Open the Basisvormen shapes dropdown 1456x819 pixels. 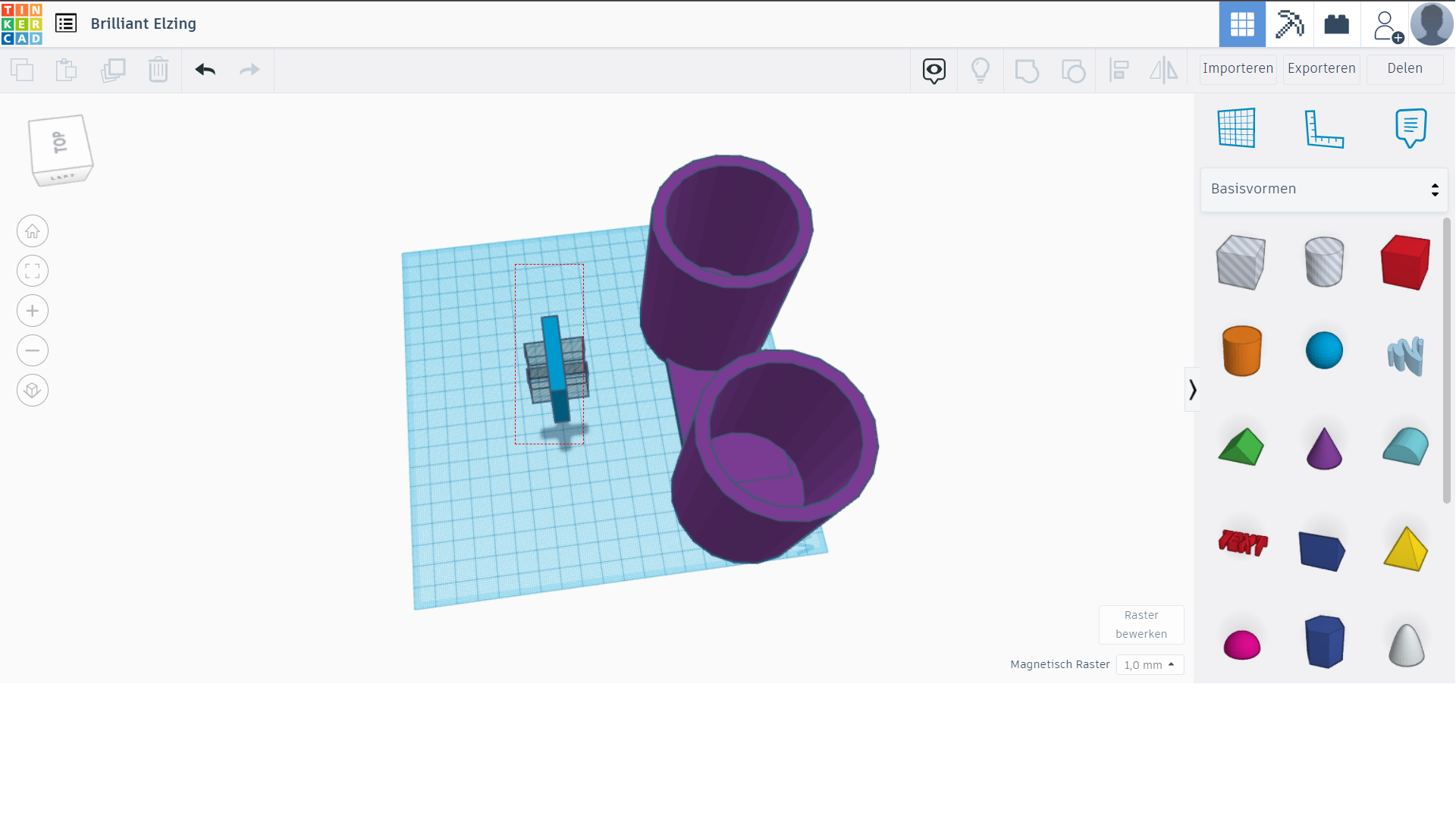click(x=1323, y=190)
